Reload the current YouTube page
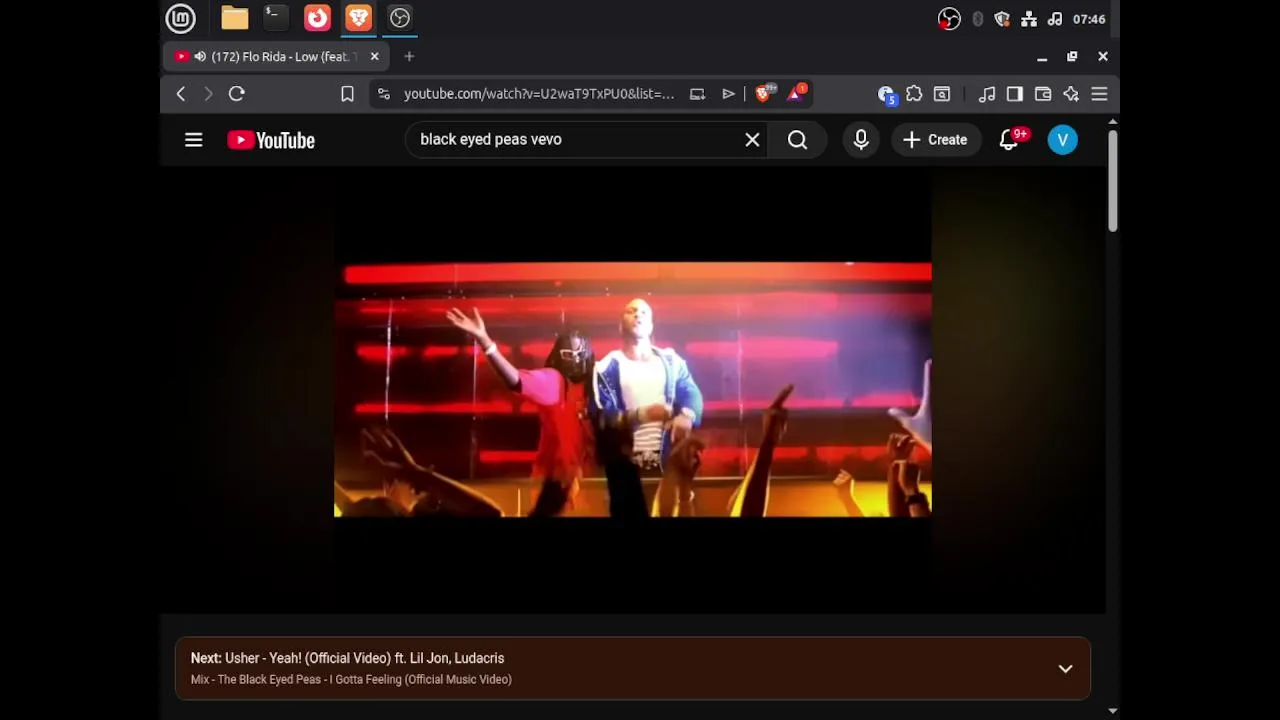 pos(237,94)
